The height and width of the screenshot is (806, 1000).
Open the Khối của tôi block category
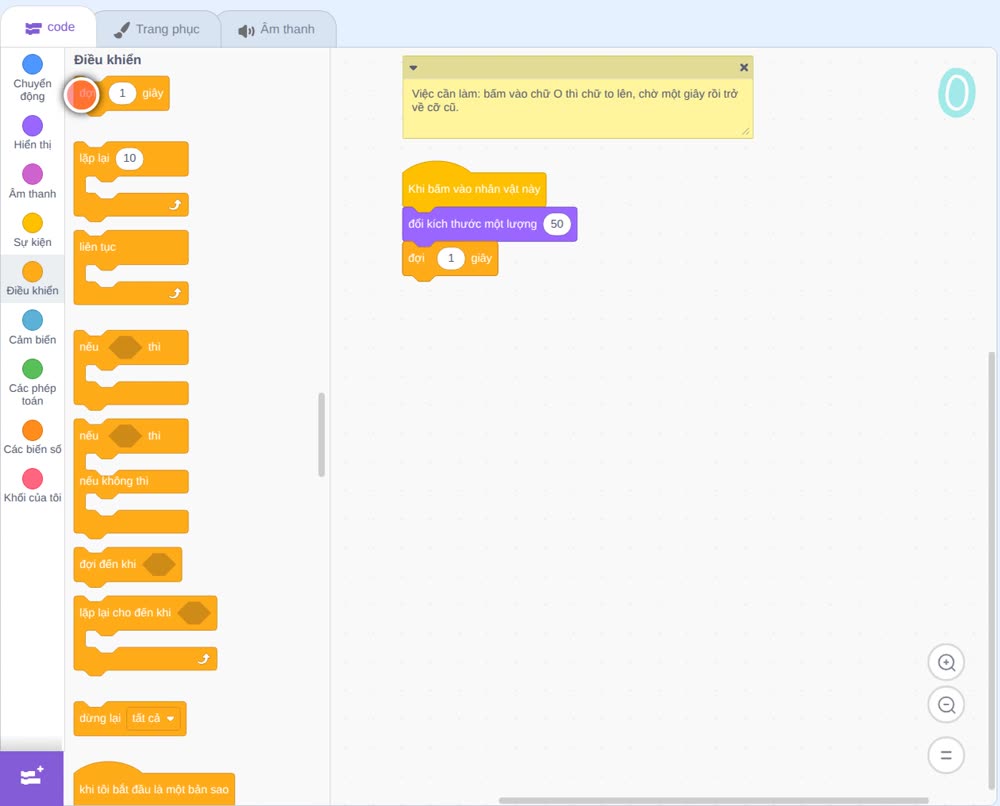click(32, 486)
